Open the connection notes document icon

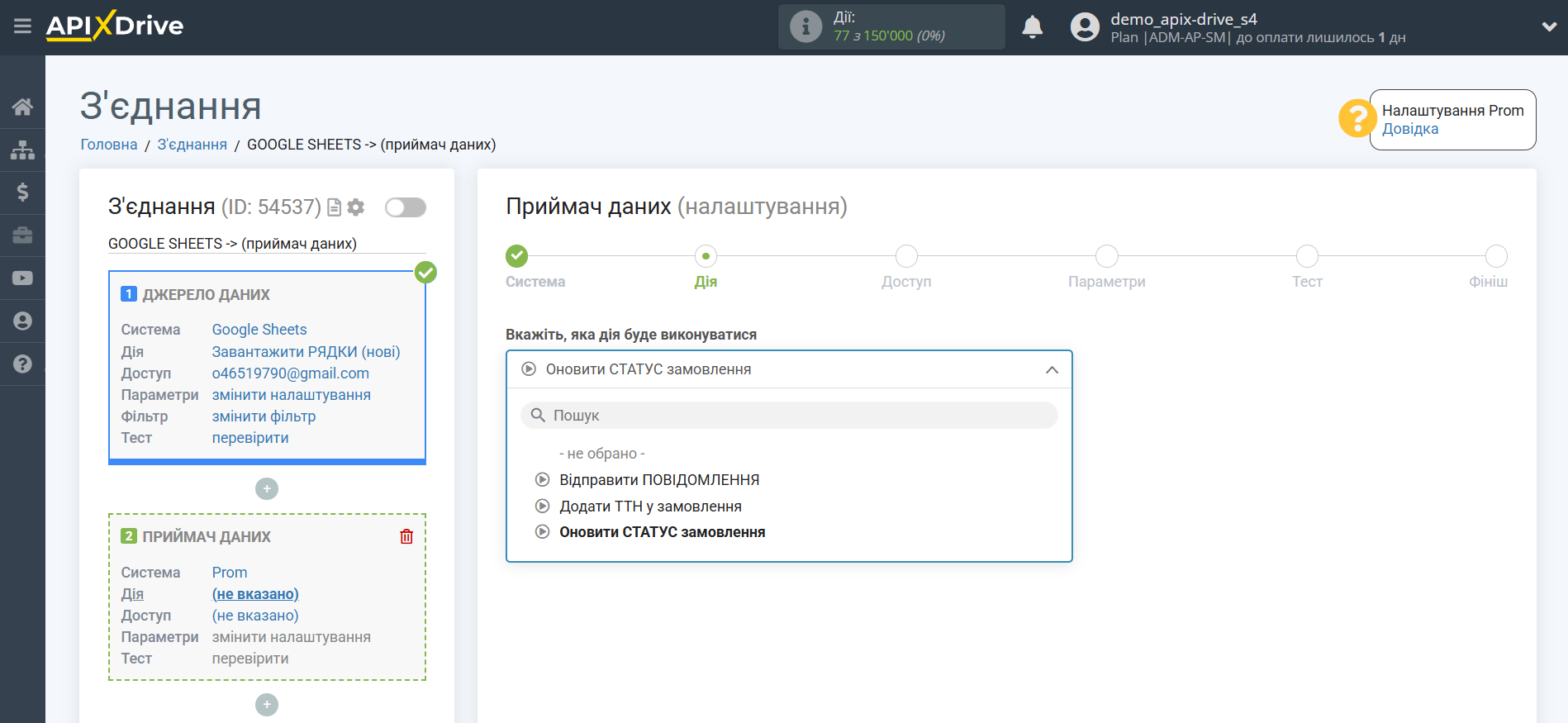click(x=334, y=207)
